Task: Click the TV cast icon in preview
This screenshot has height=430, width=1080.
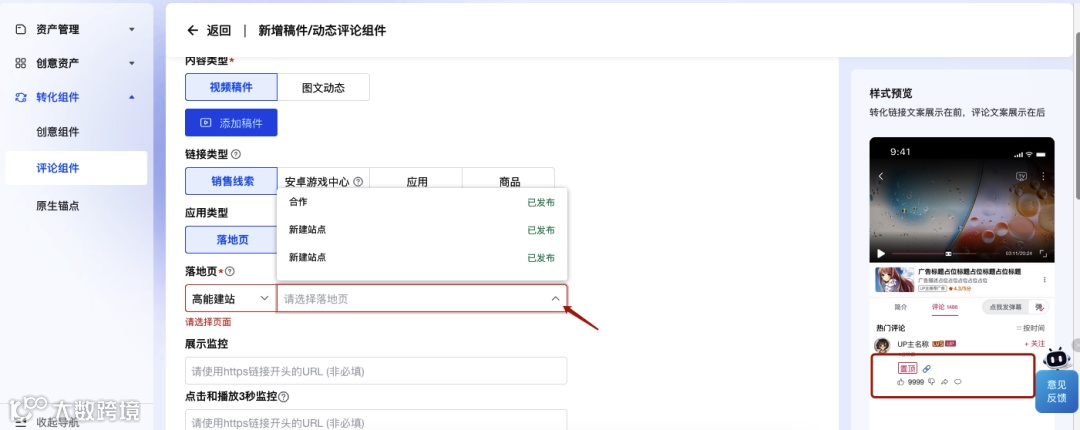Action: pyautogui.click(x=1021, y=176)
